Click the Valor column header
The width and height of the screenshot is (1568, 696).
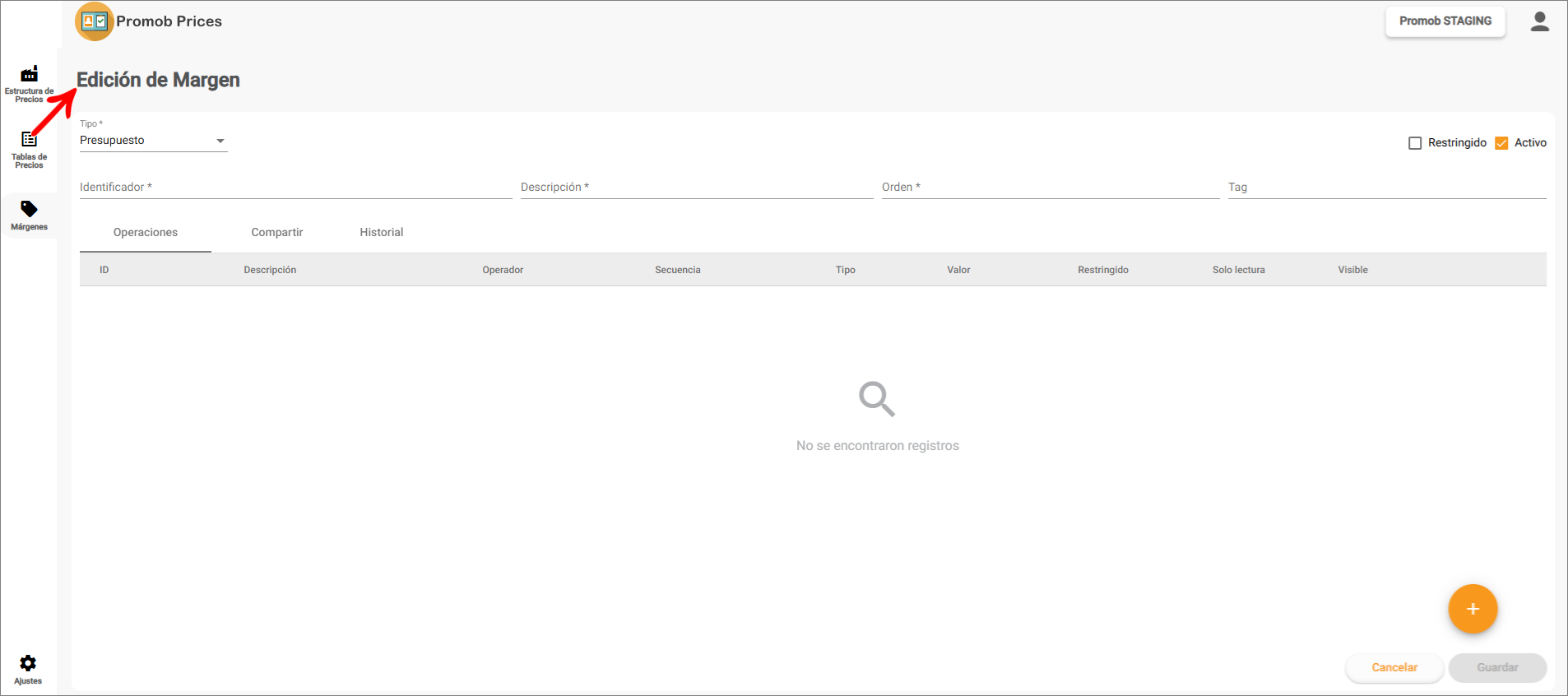(958, 270)
